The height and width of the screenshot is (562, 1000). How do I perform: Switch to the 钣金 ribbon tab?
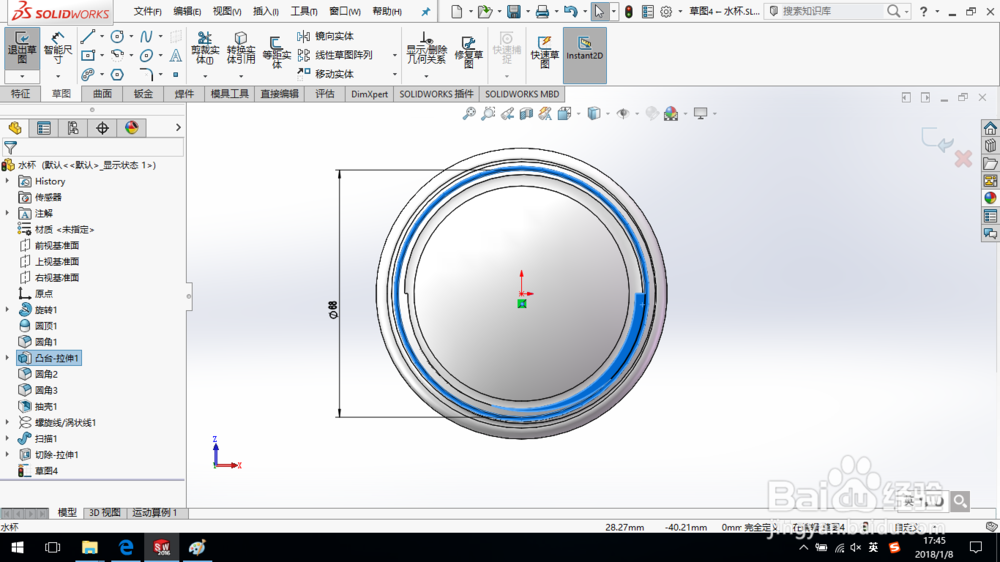click(143, 94)
